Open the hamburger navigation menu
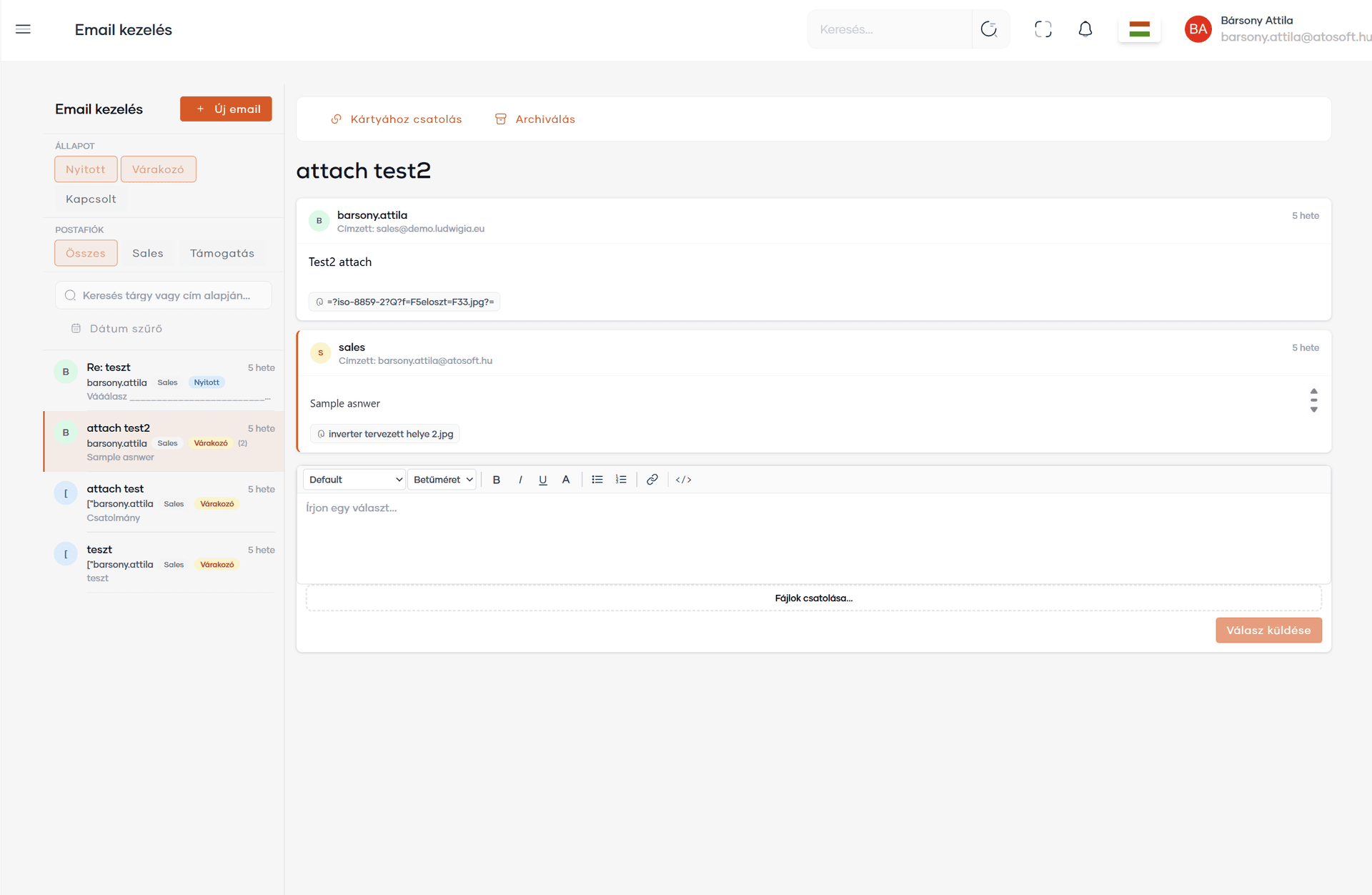This screenshot has width=1372, height=895. pos(23,29)
